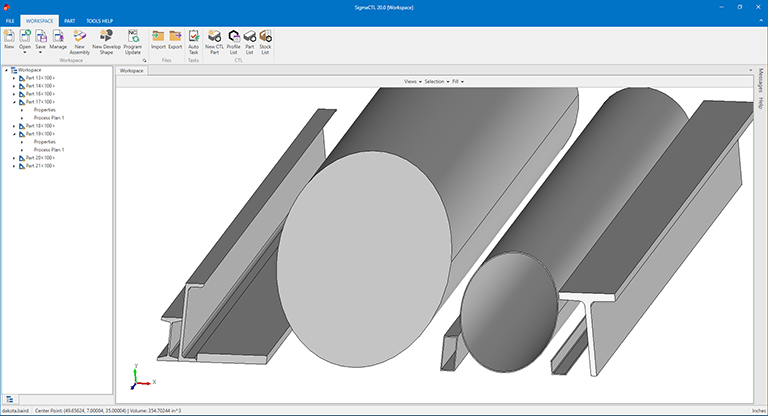Select Part 18<100> in tree

pyautogui.click(x=40, y=126)
